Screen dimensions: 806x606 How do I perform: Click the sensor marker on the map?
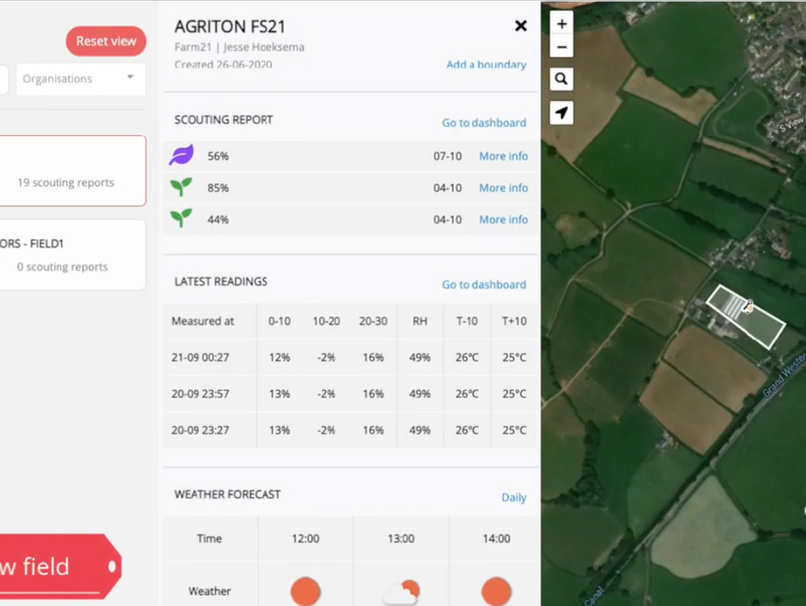[747, 307]
